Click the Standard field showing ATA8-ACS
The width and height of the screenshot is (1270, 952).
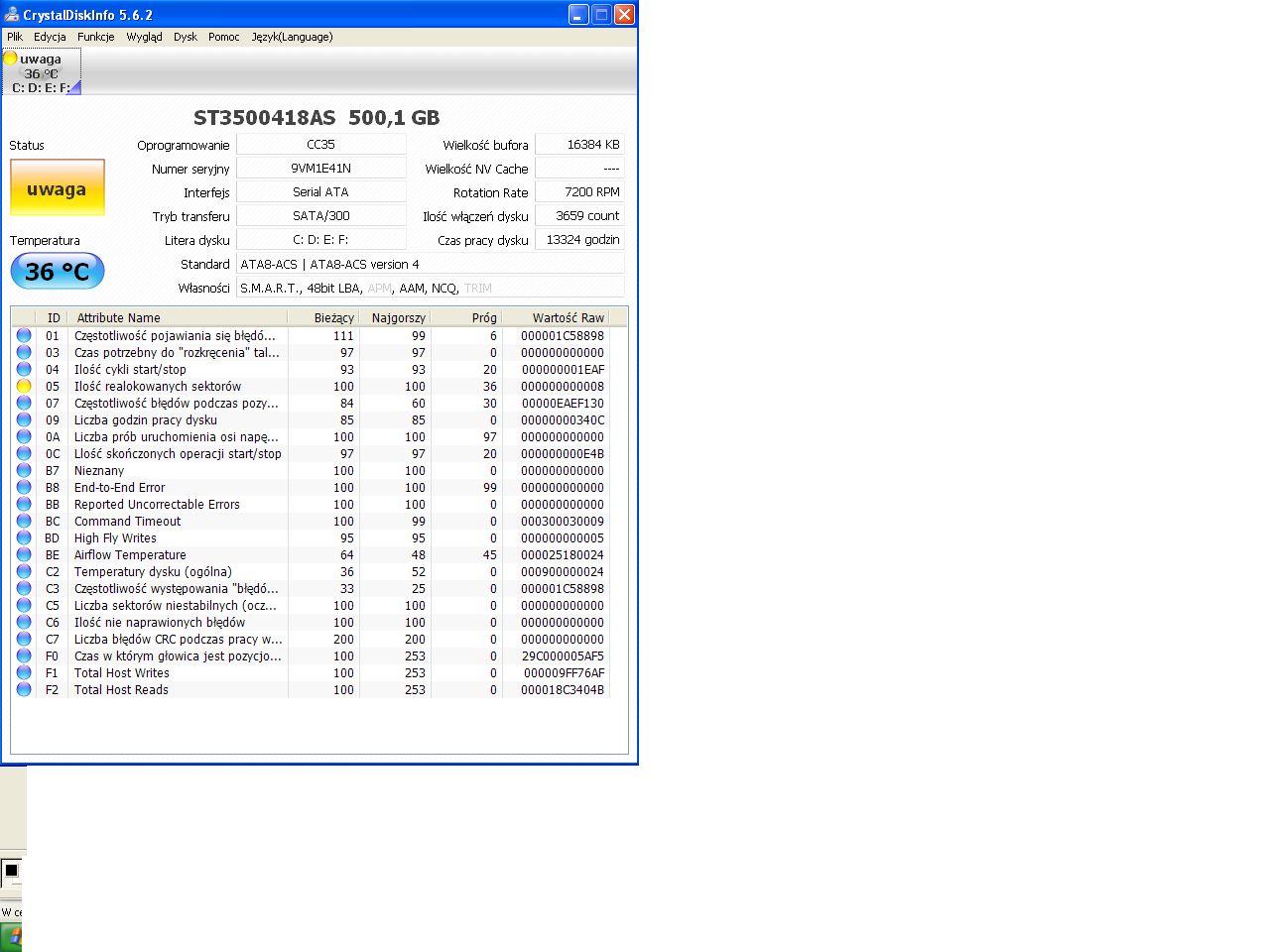tap(431, 264)
